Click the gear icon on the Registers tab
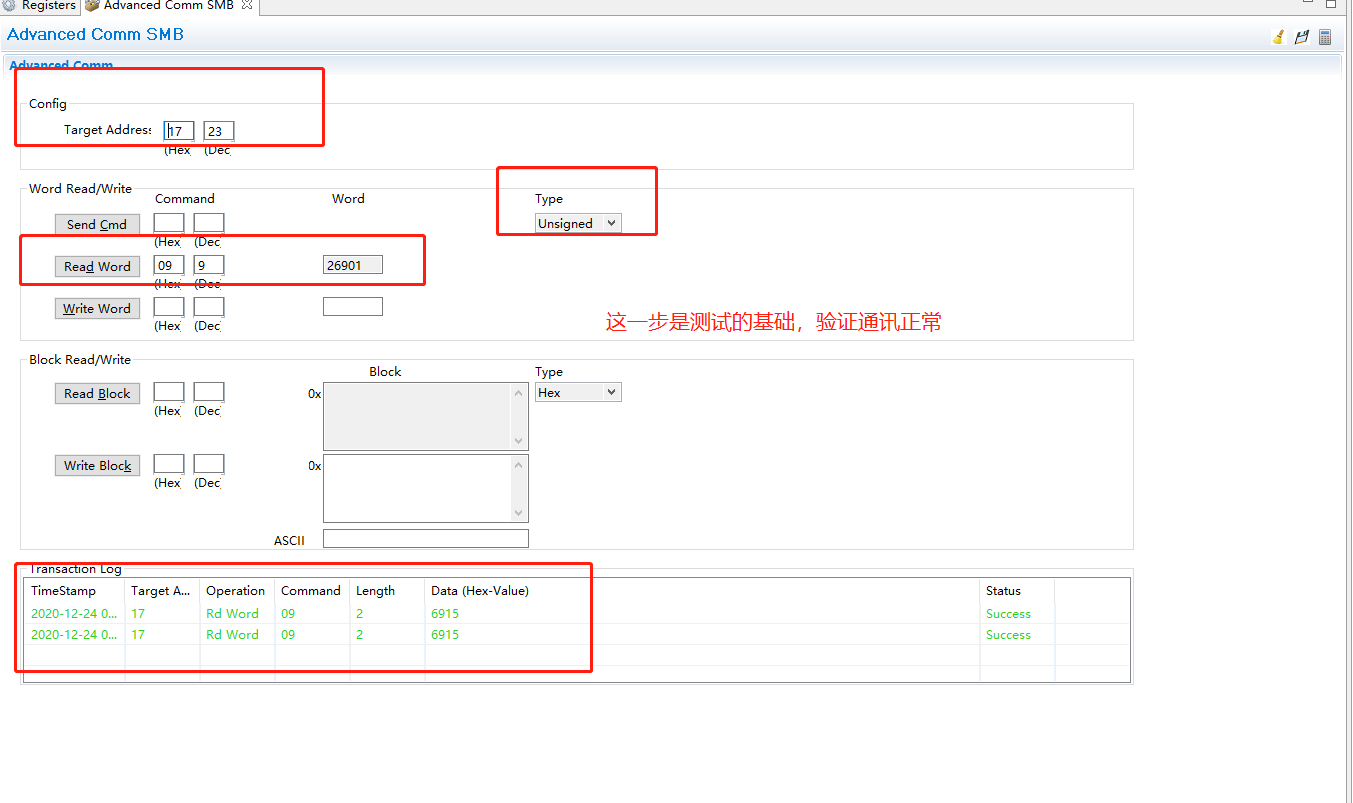 (10, 5)
